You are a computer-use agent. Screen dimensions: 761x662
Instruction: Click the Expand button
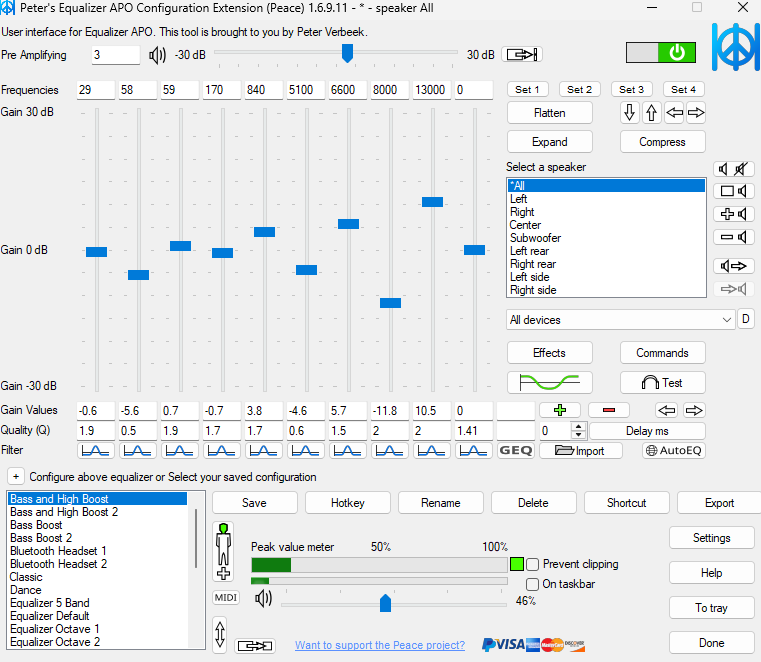[549, 142]
